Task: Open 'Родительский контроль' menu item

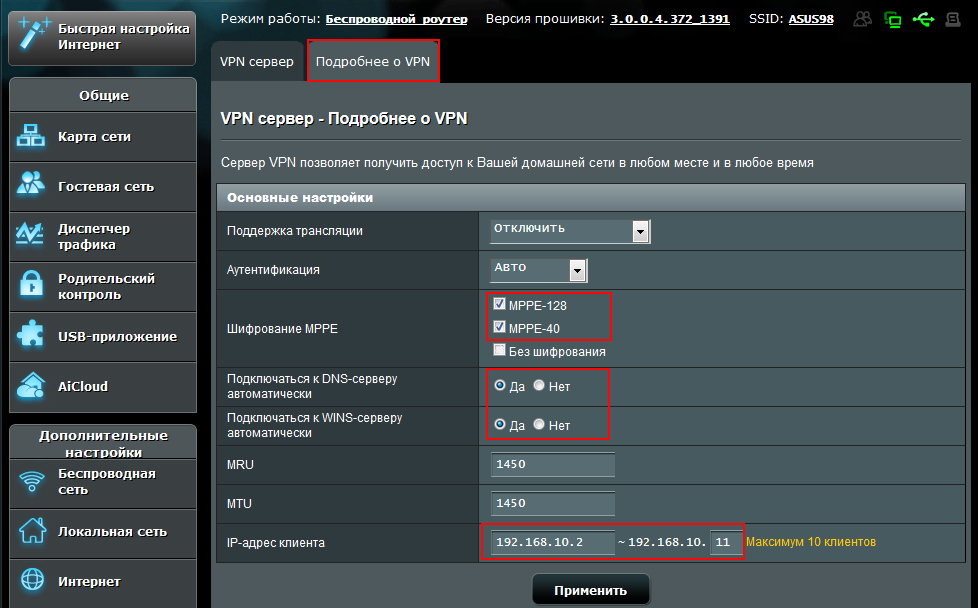Action: pos(103,286)
